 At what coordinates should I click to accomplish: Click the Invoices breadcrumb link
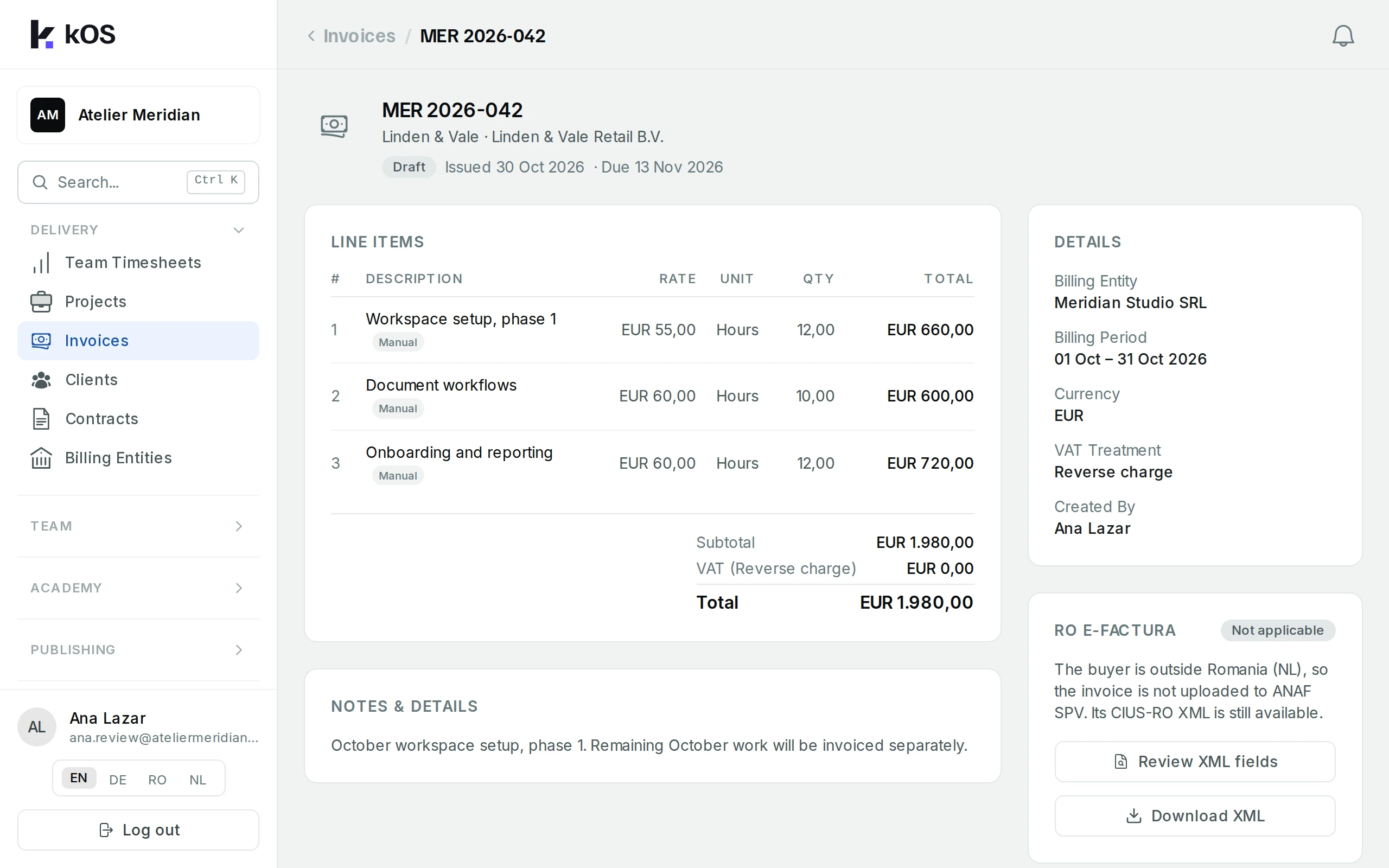(x=359, y=36)
